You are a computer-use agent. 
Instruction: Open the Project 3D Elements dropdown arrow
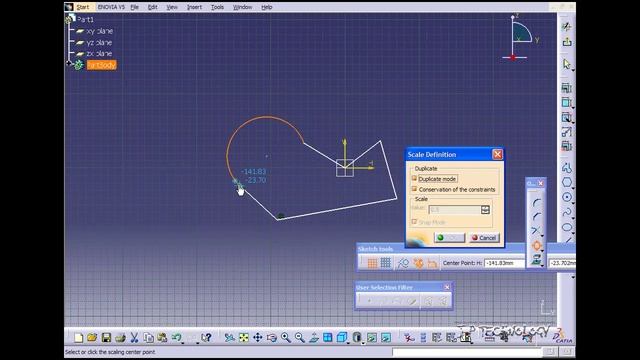pos(542,266)
